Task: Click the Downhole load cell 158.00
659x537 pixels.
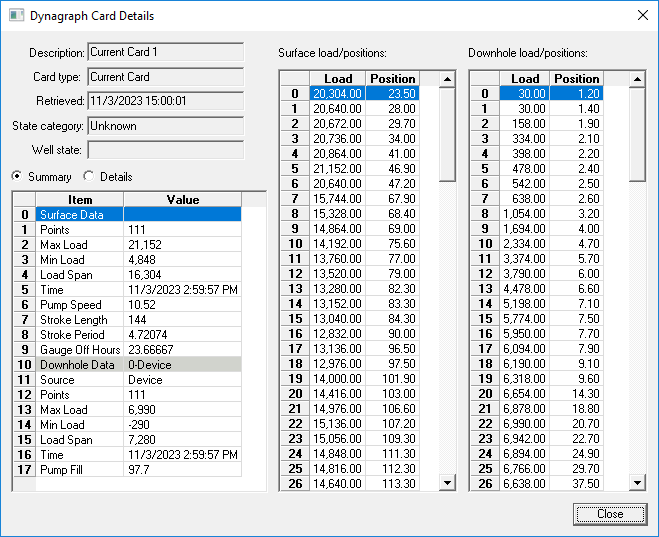Action: click(x=525, y=124)
